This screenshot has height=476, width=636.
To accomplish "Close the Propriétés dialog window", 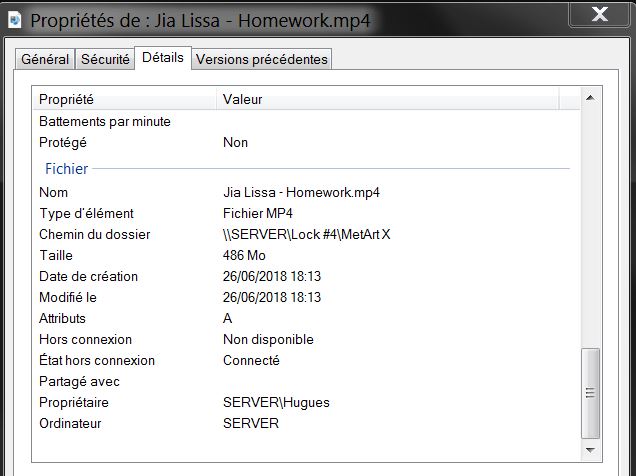I will click(599, 15).
